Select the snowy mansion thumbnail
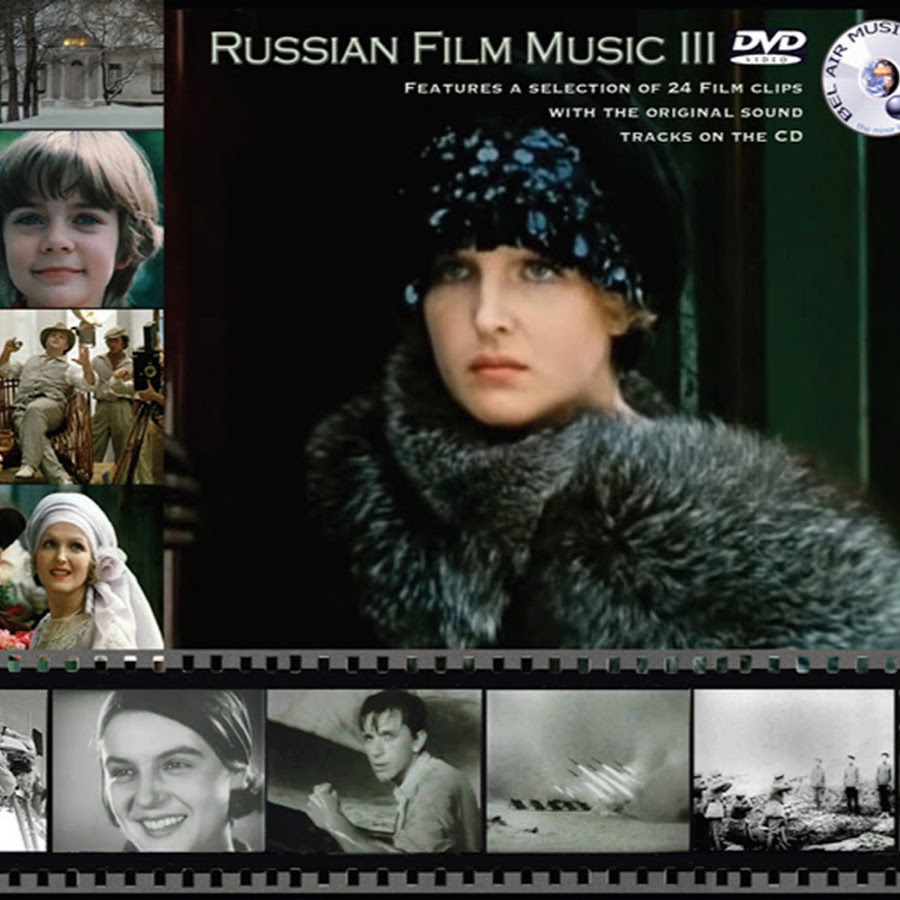This screenshot has width=900, height=900. 82,63
